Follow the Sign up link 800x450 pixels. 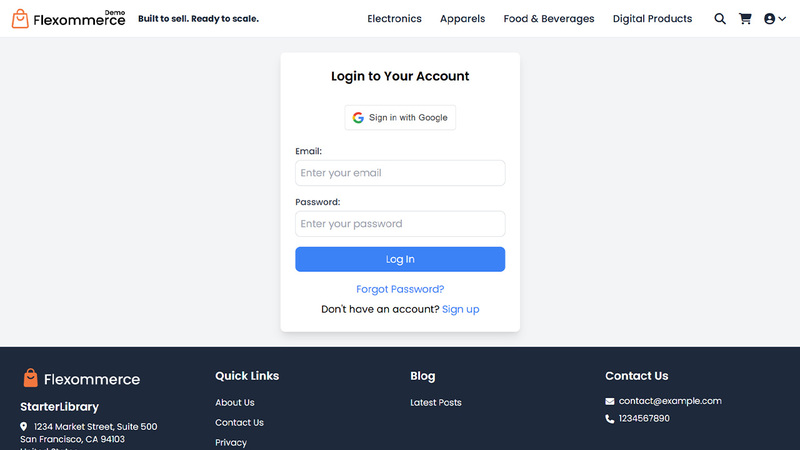point(461,309)
